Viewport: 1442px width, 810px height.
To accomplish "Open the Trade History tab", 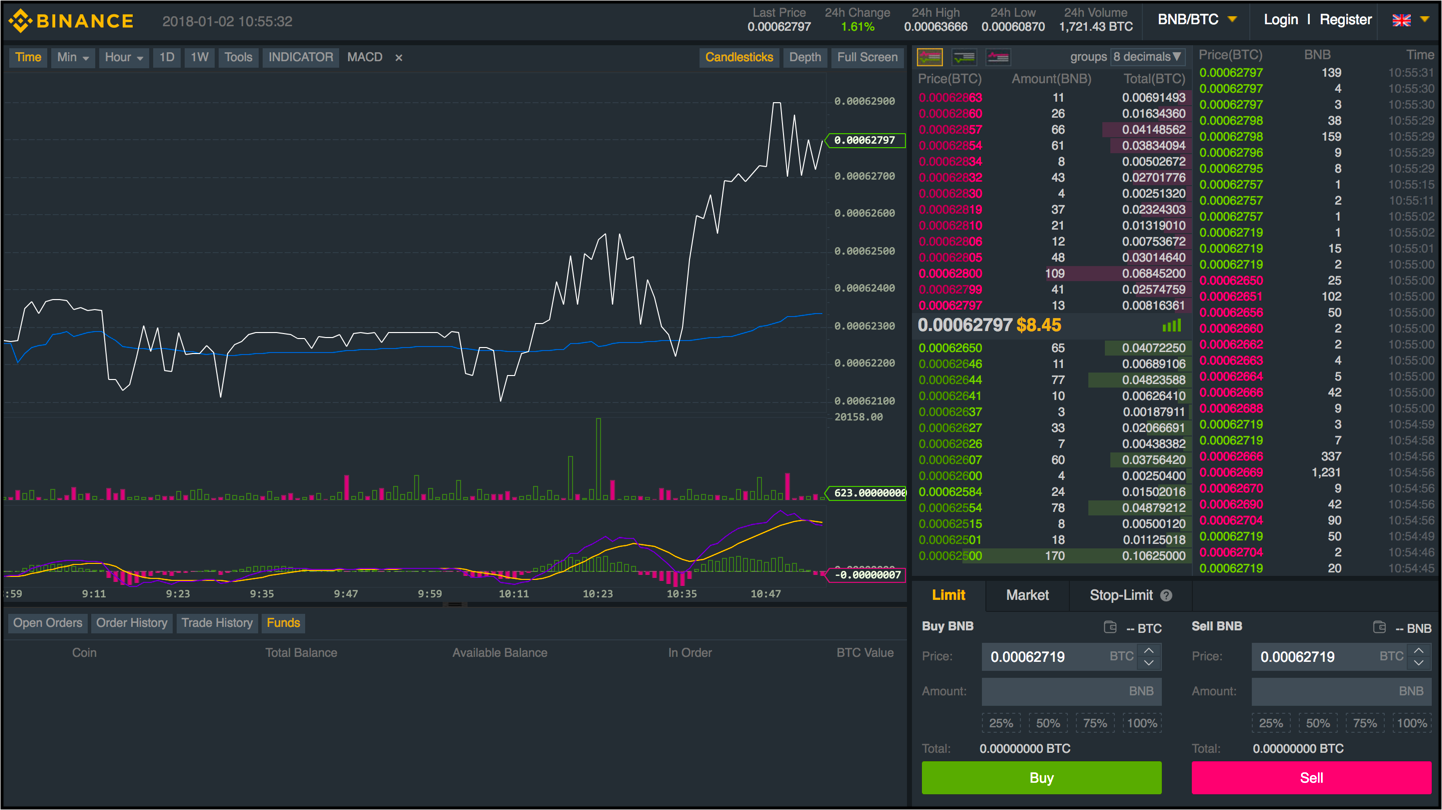I will pyautogui.click(x=217, y=623).
